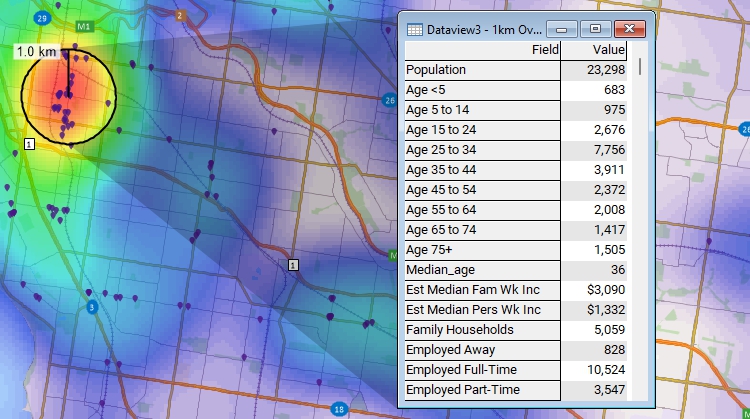Click the Employed Full-Time value 10,524
This screenshot has height=419, width=750.
pos(596,370)
